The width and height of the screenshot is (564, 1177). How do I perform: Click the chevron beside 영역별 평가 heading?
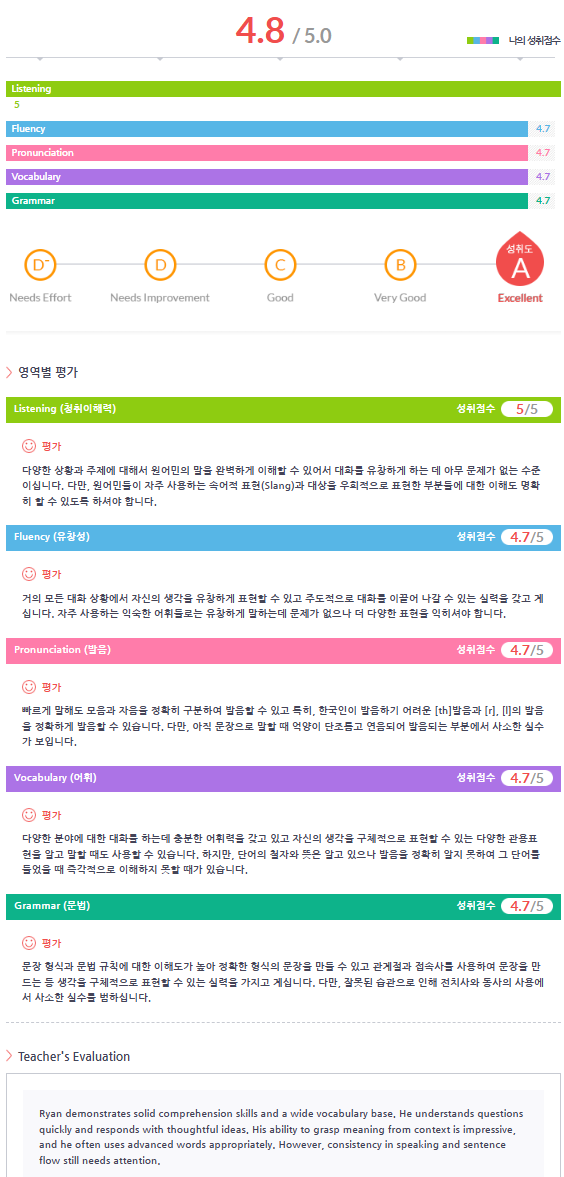click(9, 372)
